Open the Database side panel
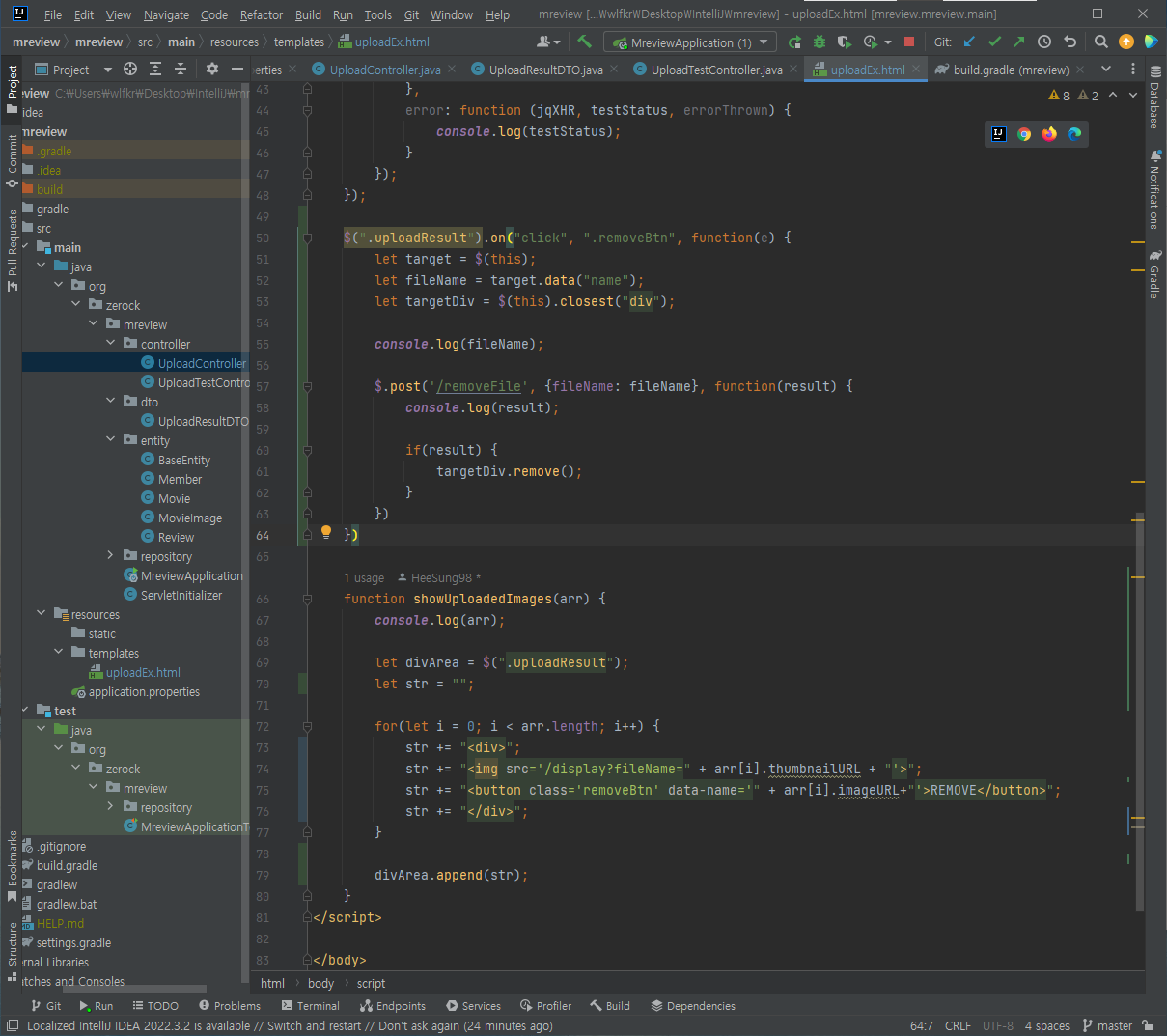The height and width of the screenshot is (1036, 1167). tap(1154, 98)
